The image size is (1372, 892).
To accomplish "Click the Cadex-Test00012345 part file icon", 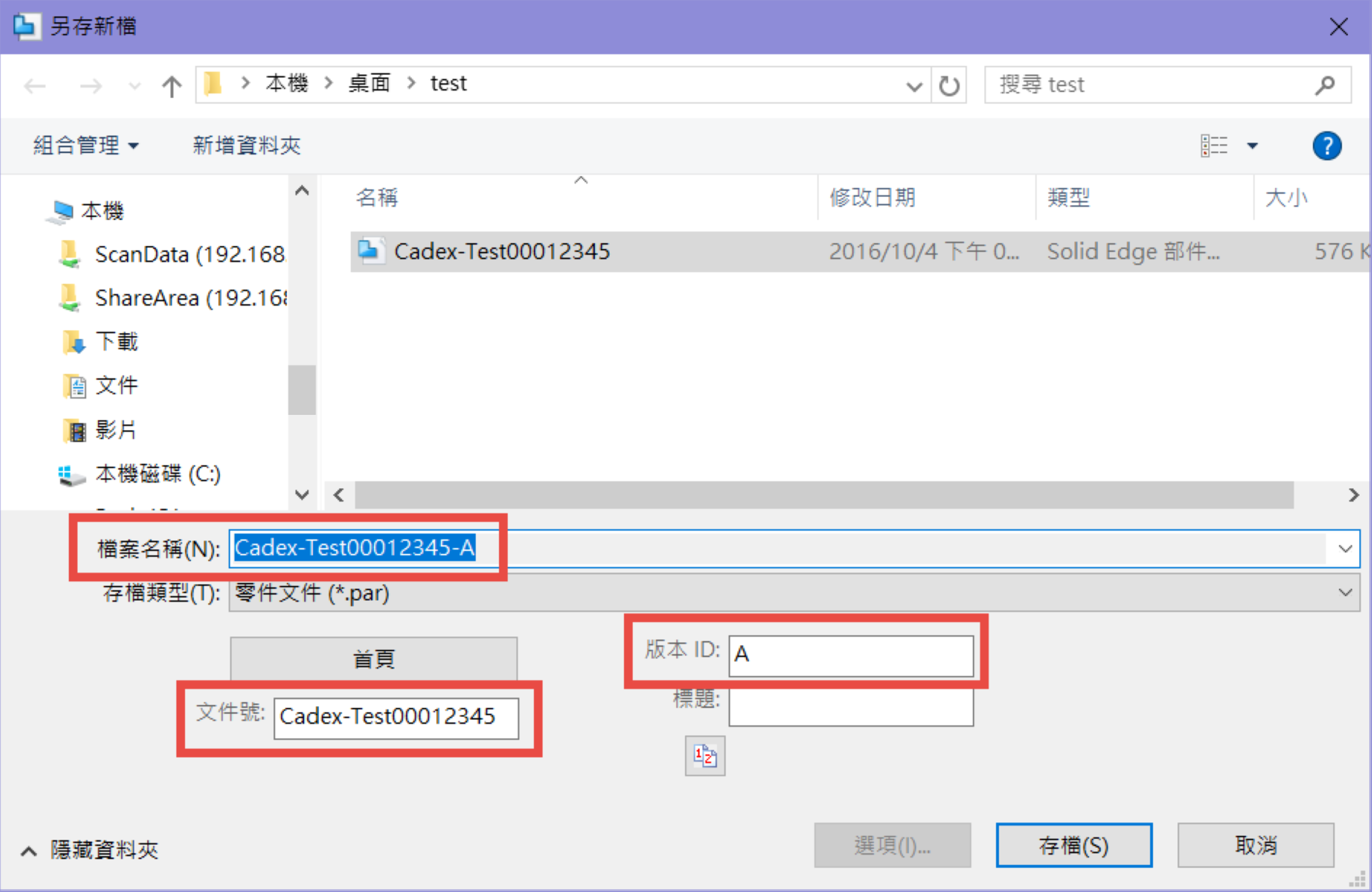I will [370, 251].
